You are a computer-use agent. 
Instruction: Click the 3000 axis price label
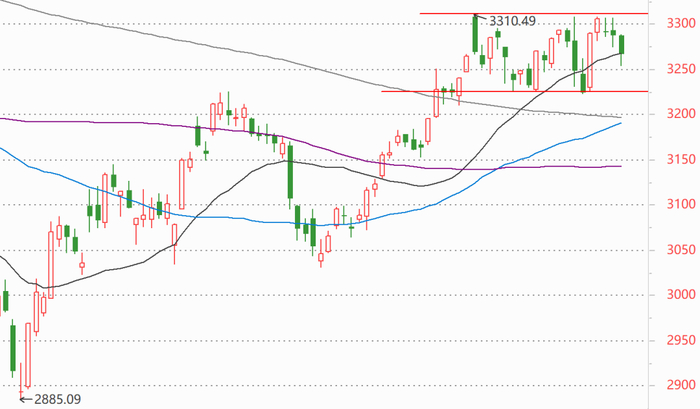tap(681, 295)
